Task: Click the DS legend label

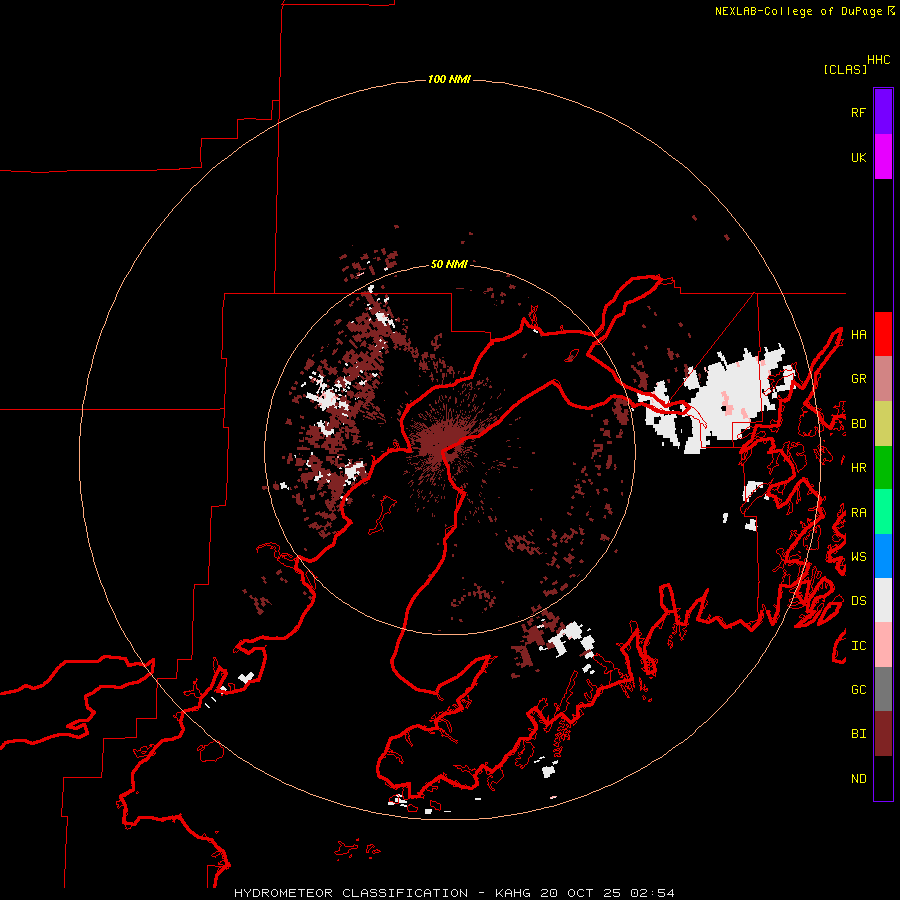Action: point(858,601)
